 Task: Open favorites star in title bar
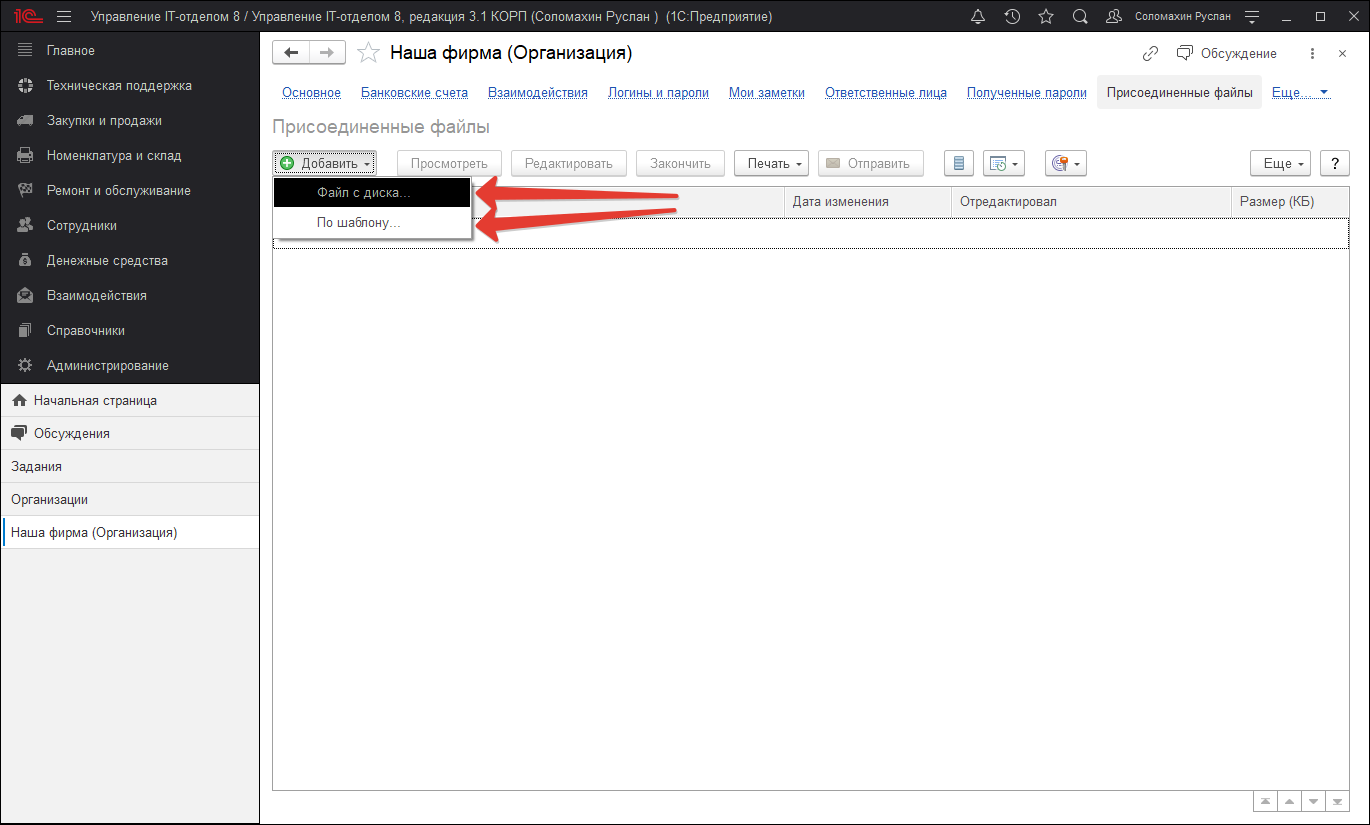[x=1046, y=17]
